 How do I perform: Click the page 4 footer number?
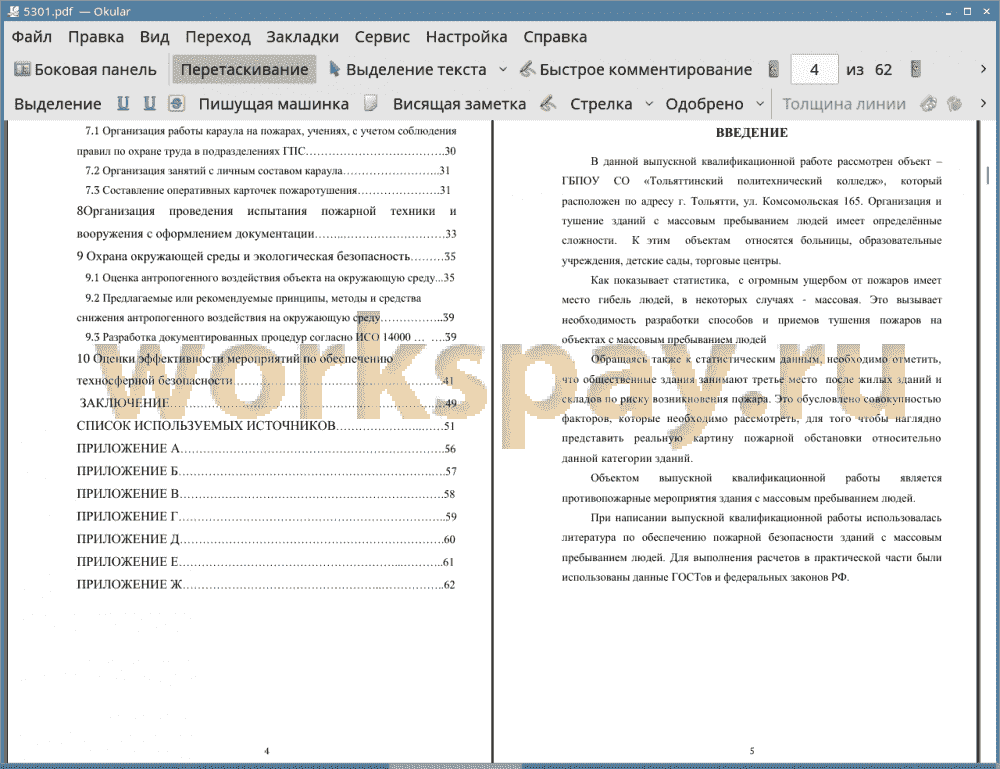[267, 751]
